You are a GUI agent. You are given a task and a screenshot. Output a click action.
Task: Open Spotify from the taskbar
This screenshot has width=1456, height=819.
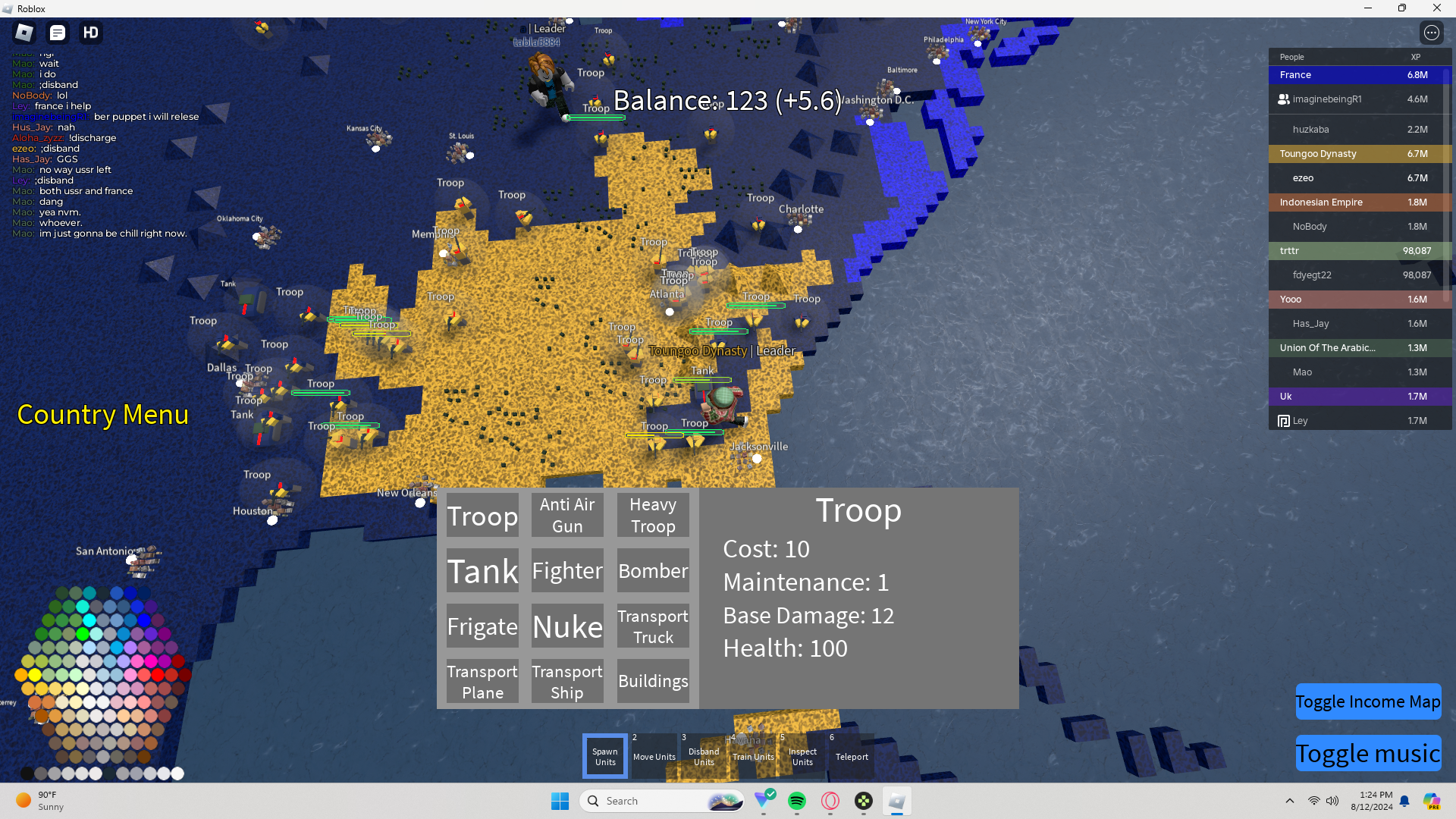[x=797, y=801]
